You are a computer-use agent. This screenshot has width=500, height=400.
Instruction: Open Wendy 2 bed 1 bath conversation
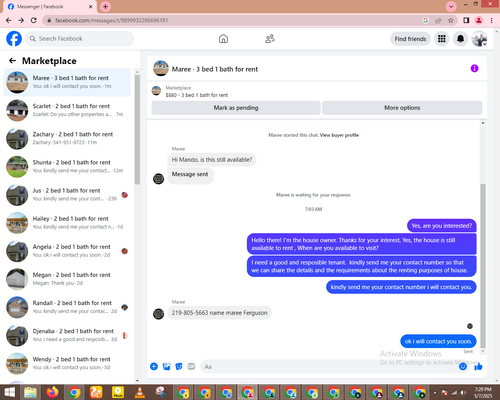[67, 363]
